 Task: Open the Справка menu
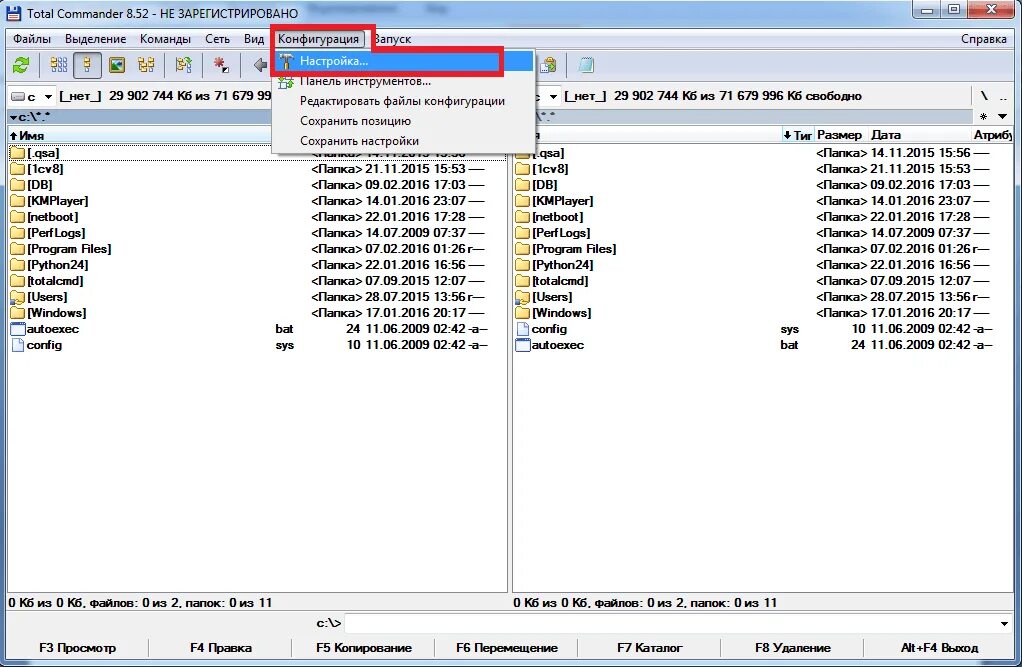click(x=984, y=39)
